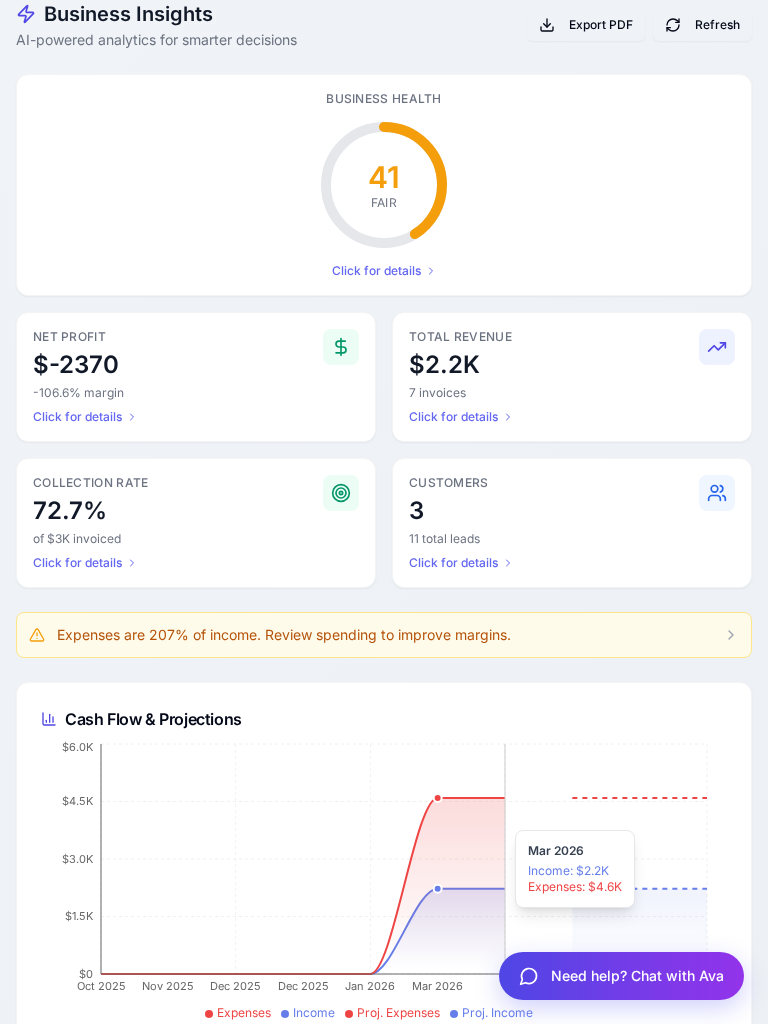Click the blue Income data point on chart
This screenshot has height=1024, width=768.
[438, 889]
